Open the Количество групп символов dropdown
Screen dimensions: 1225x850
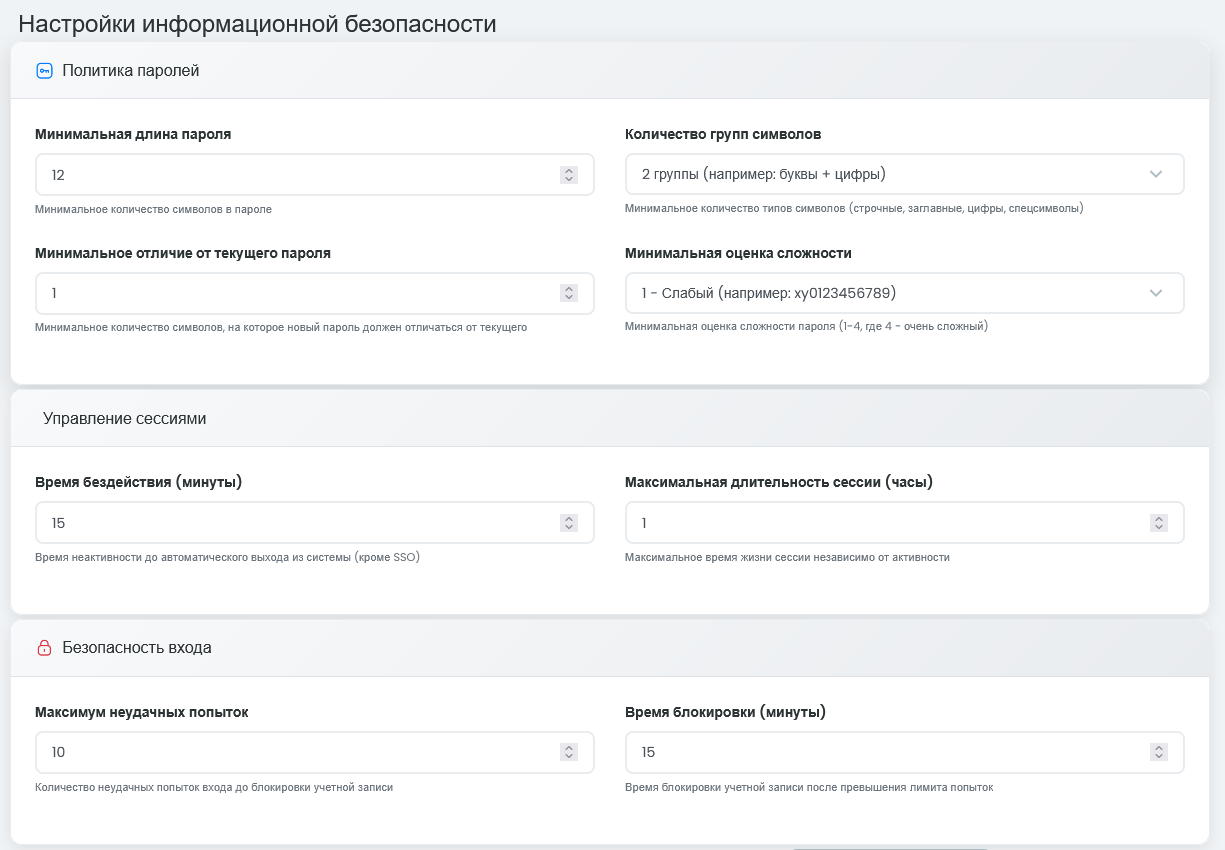click(x=904, y=174)
